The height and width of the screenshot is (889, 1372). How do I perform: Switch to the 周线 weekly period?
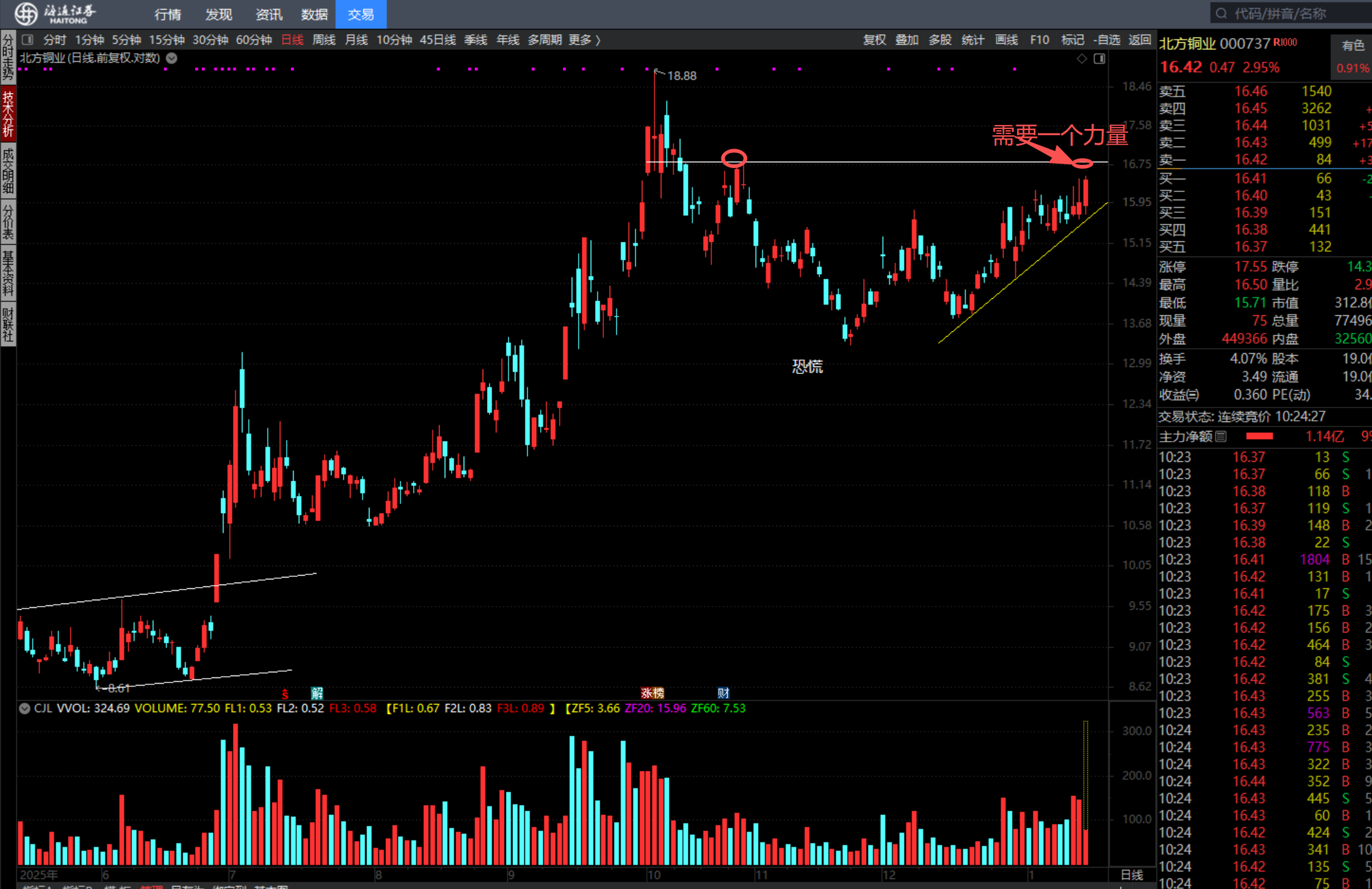[324, 40]
